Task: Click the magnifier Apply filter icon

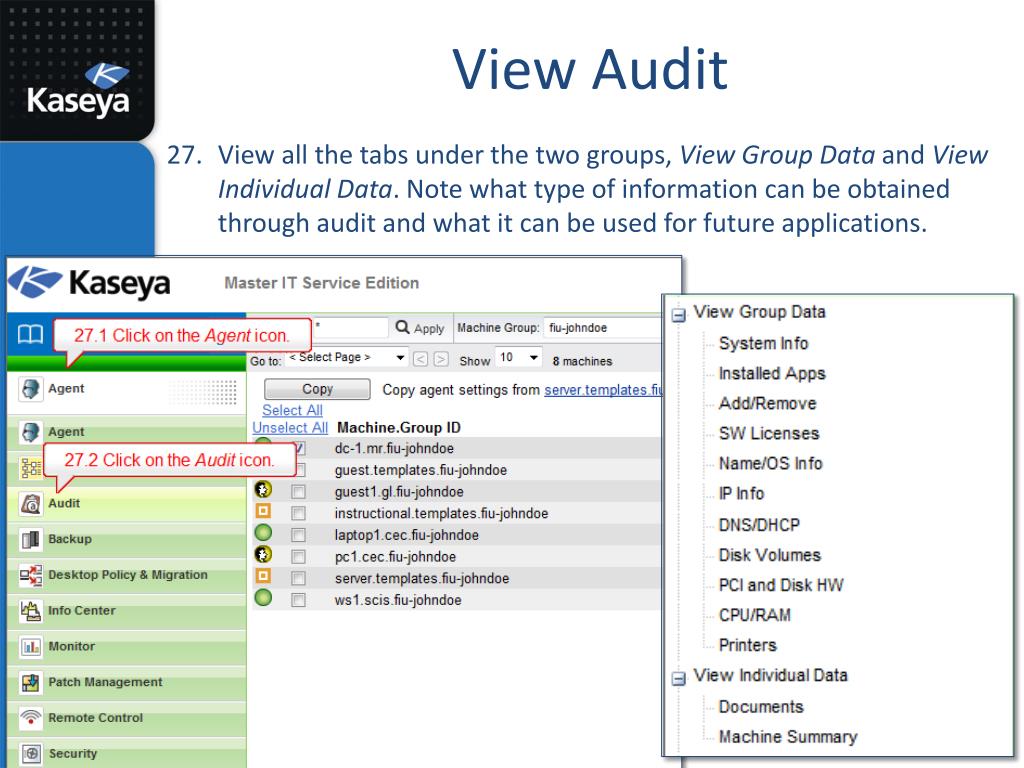Action: coord(403,327)
